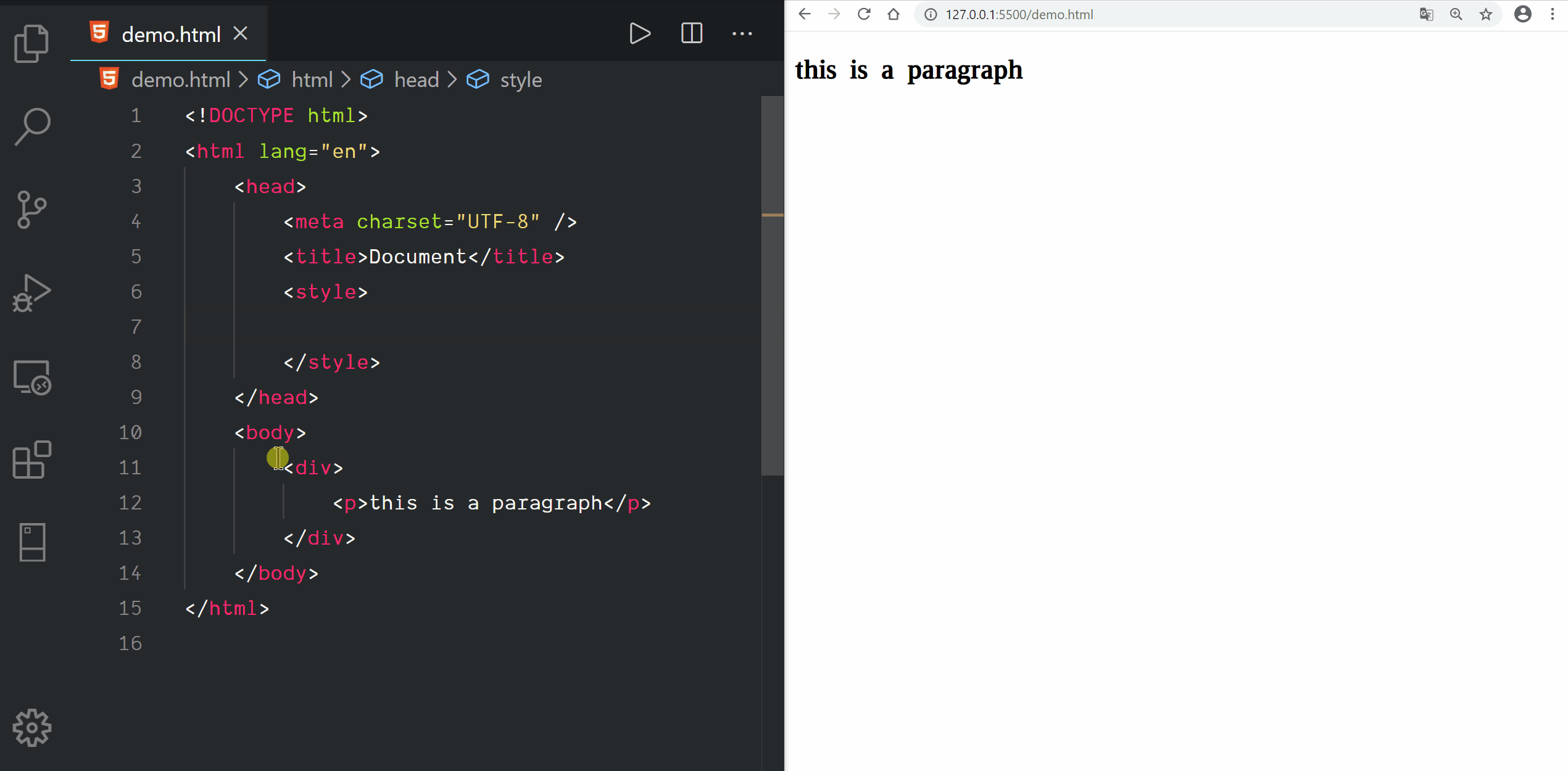Viewport: 1568px width, 771px height.
Task: Open the editor More Actions menu
Action: pos(742,33)
